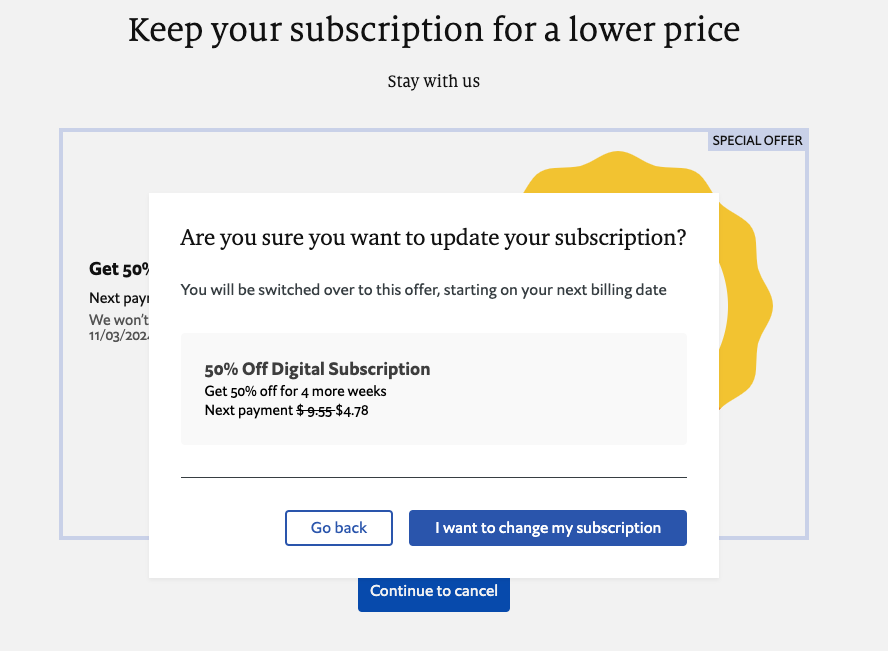
Task: Click the partially hidden Get 50% text
Action: pyautogui.click(x=117, y=269)
